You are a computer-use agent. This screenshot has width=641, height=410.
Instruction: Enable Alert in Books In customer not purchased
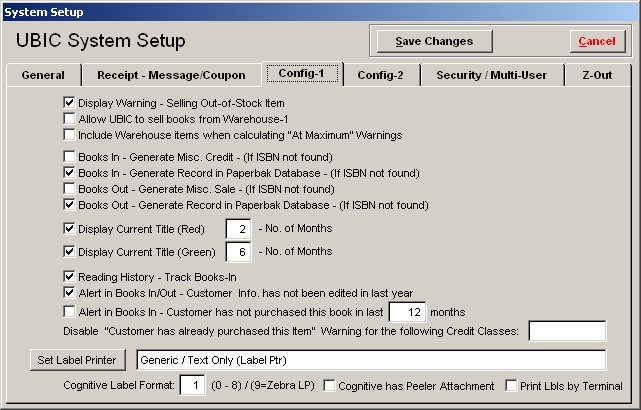[69, 312]
